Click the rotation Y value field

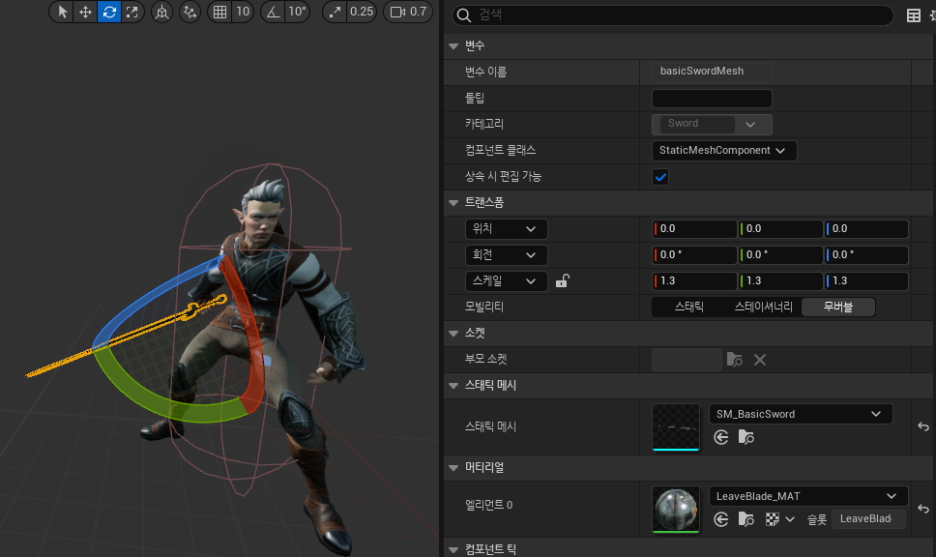tap(780, 255)
